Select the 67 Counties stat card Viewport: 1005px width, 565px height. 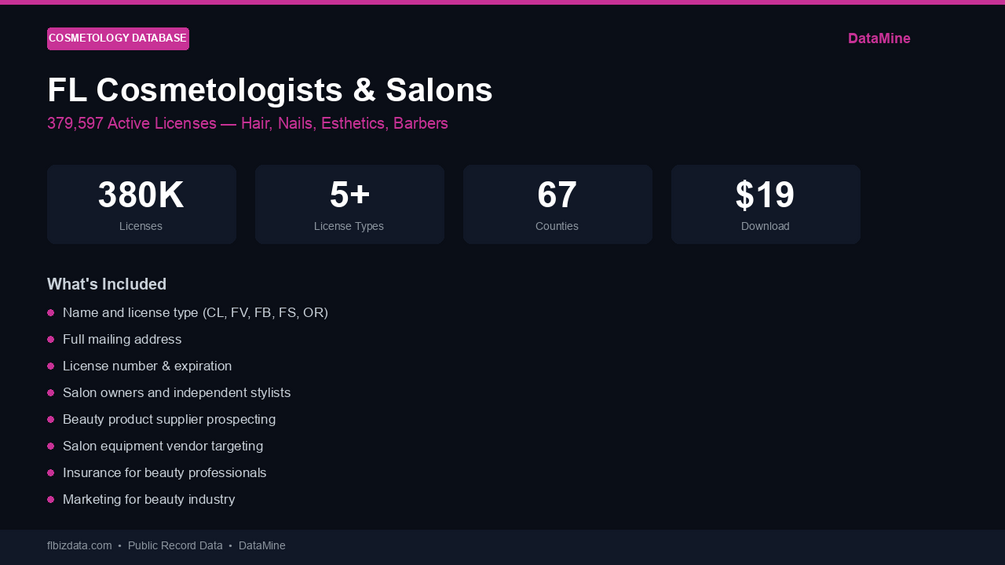click(x=558, y=204)
